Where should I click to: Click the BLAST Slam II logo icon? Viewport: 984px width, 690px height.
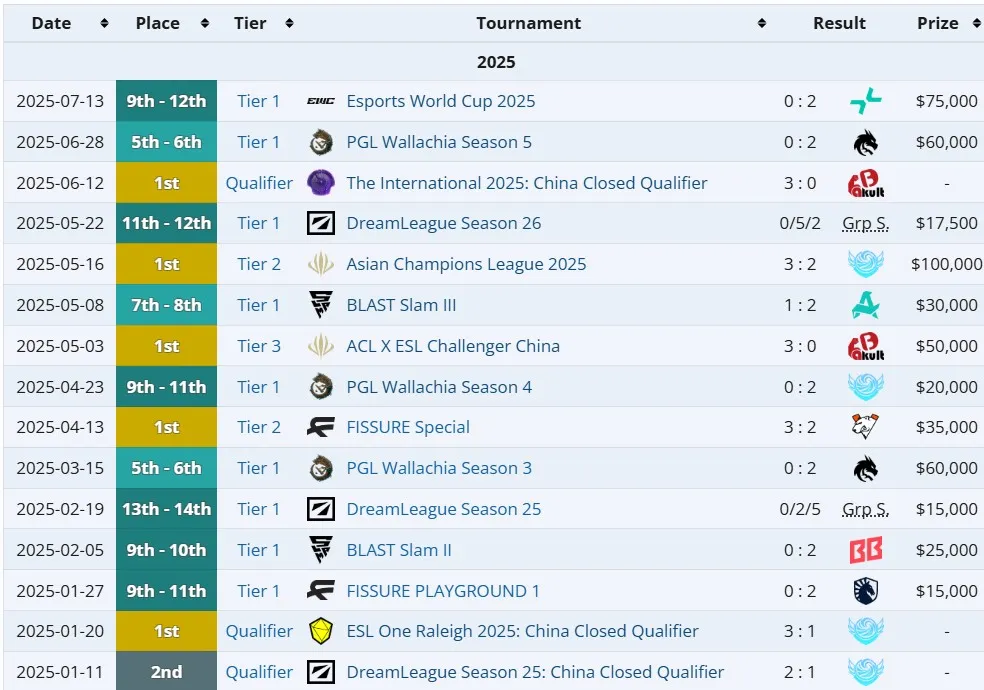click(x=321, y=550)
